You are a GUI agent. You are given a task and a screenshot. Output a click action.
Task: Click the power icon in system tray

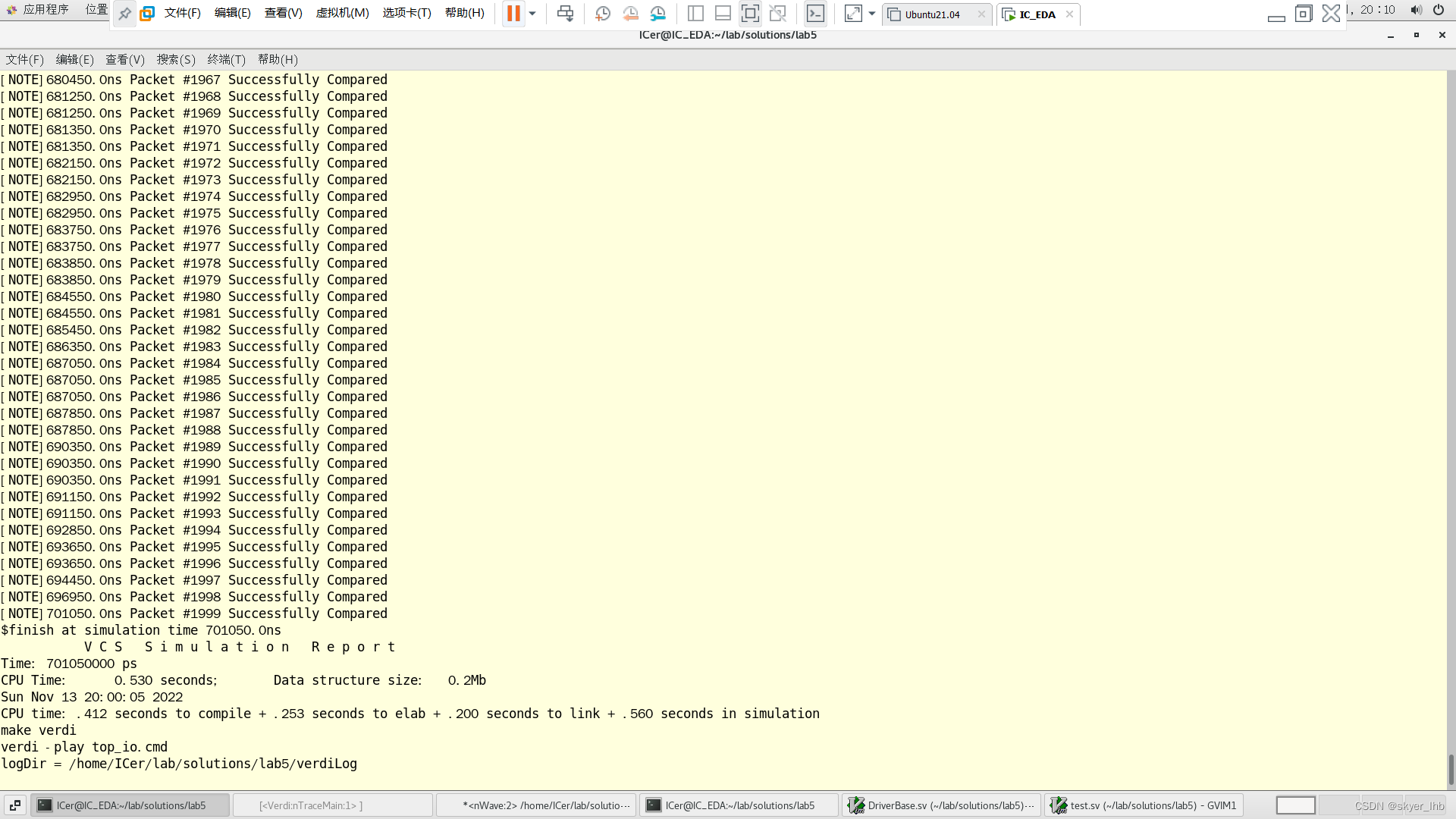1439,10
